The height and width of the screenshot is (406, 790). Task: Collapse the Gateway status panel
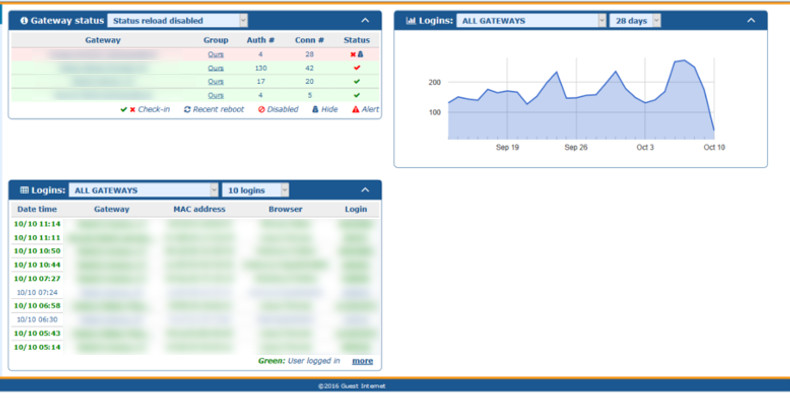(x=365, y=21)
